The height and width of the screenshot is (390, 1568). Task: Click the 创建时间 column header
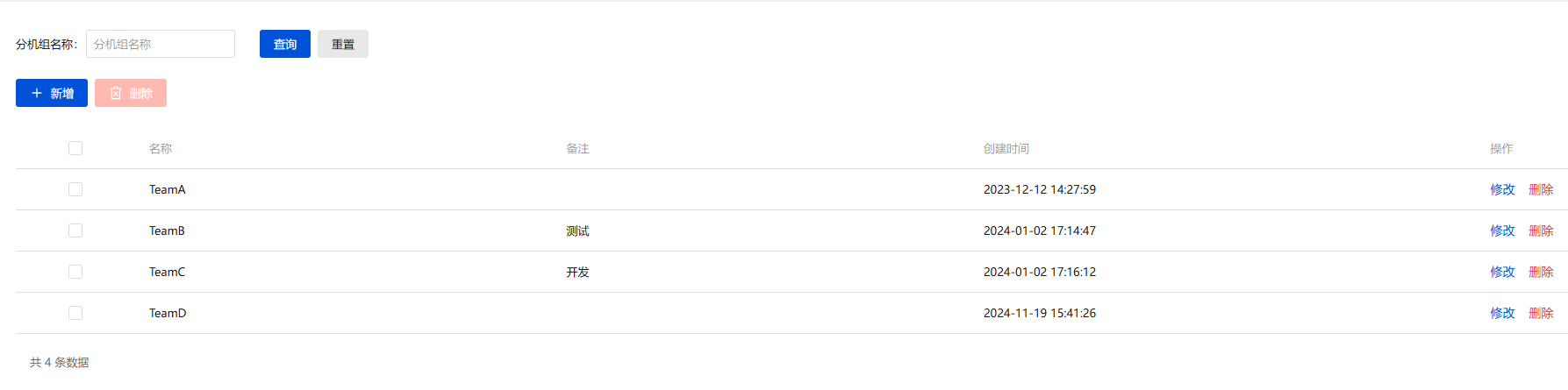1006,148
